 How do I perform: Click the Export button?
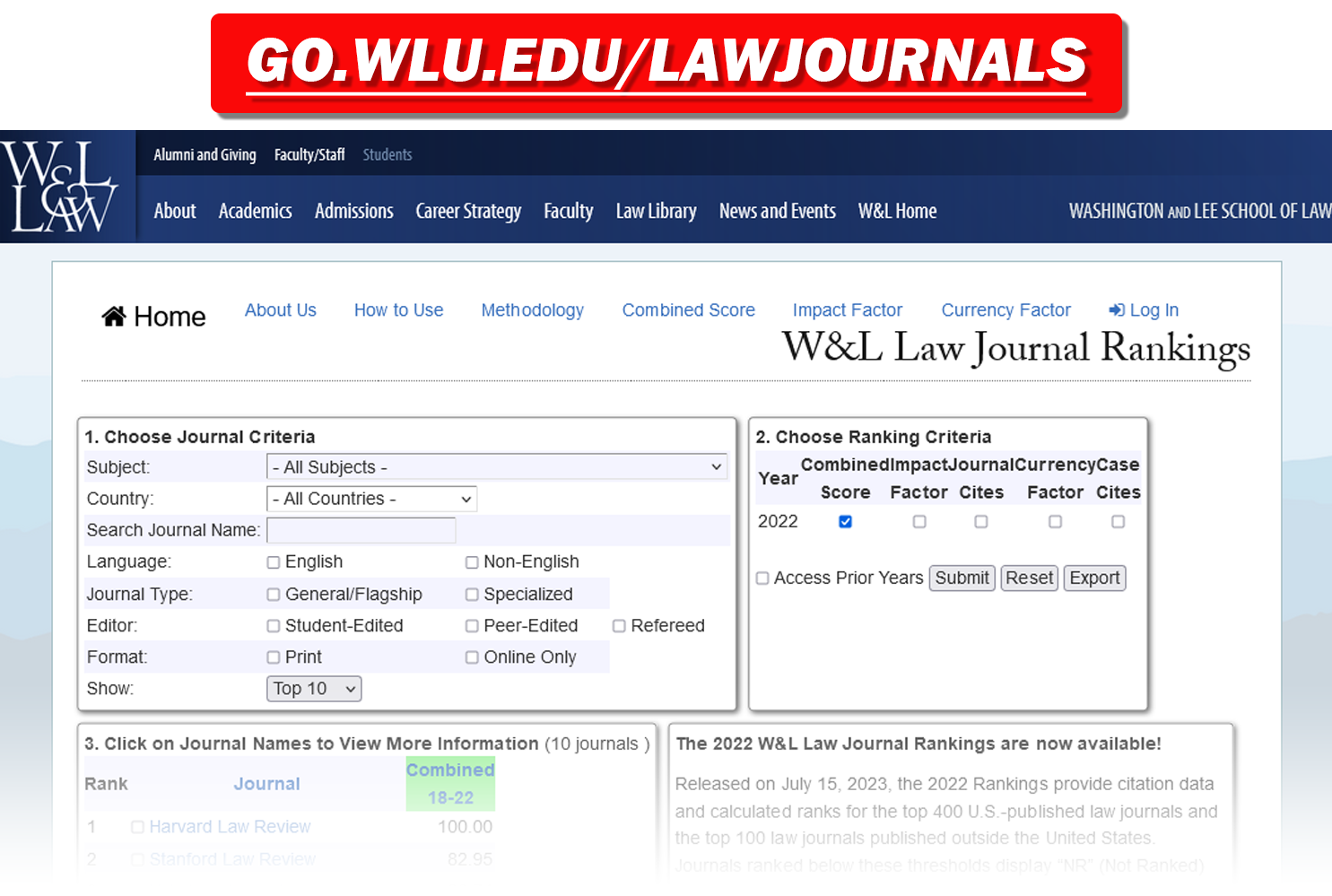tap(1094, 578)
